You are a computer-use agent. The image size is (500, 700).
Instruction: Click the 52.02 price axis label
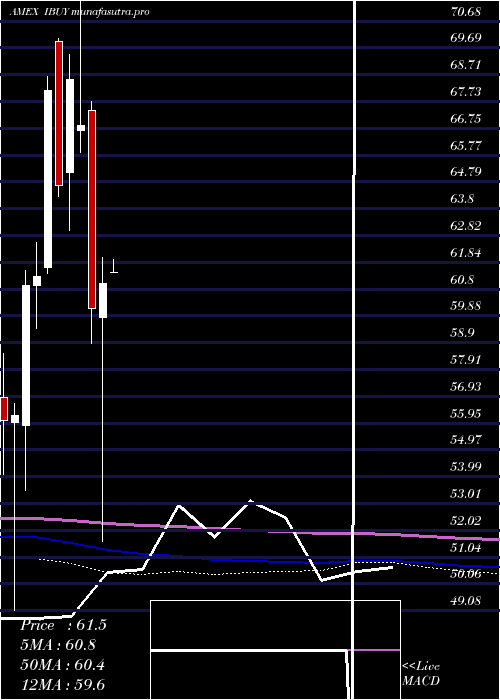click(x=466, y=521)
